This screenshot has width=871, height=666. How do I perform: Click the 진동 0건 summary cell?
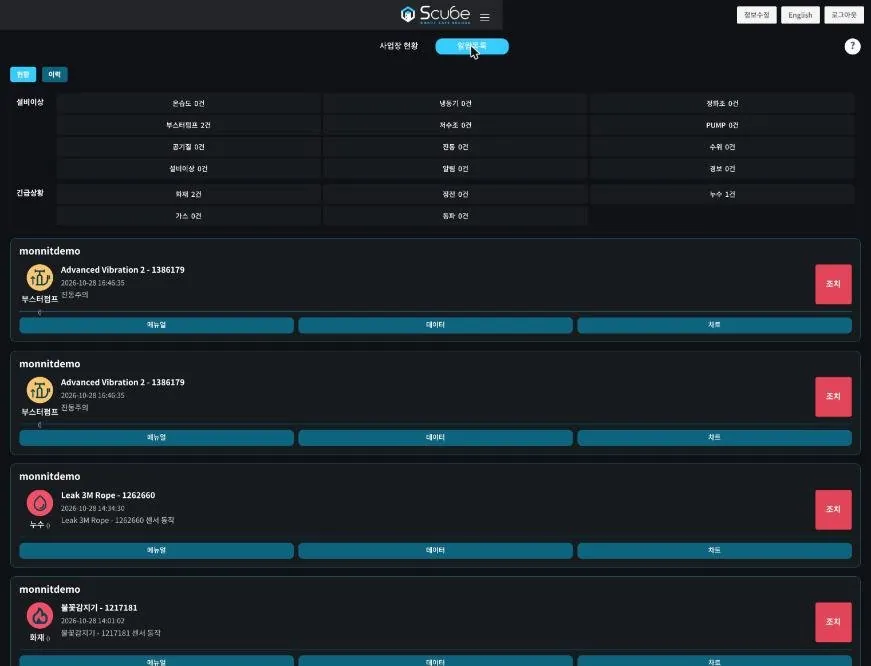click(x=455, y=147)
